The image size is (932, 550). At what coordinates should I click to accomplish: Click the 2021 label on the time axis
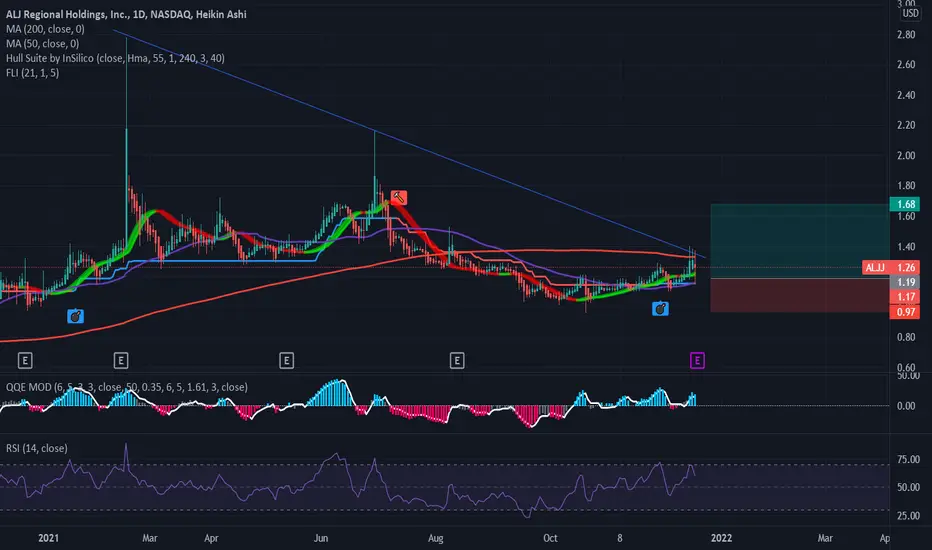pyautogui.click(x=49, y=538)
